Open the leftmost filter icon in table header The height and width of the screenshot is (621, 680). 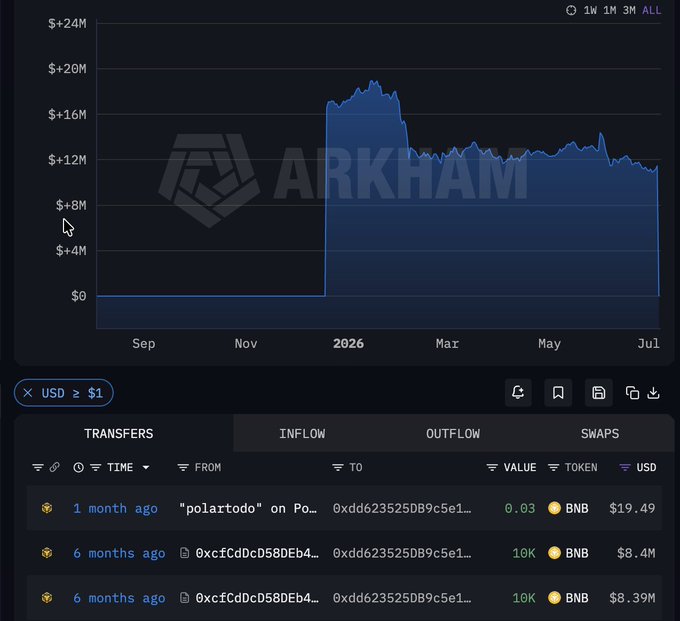point(38,467)
